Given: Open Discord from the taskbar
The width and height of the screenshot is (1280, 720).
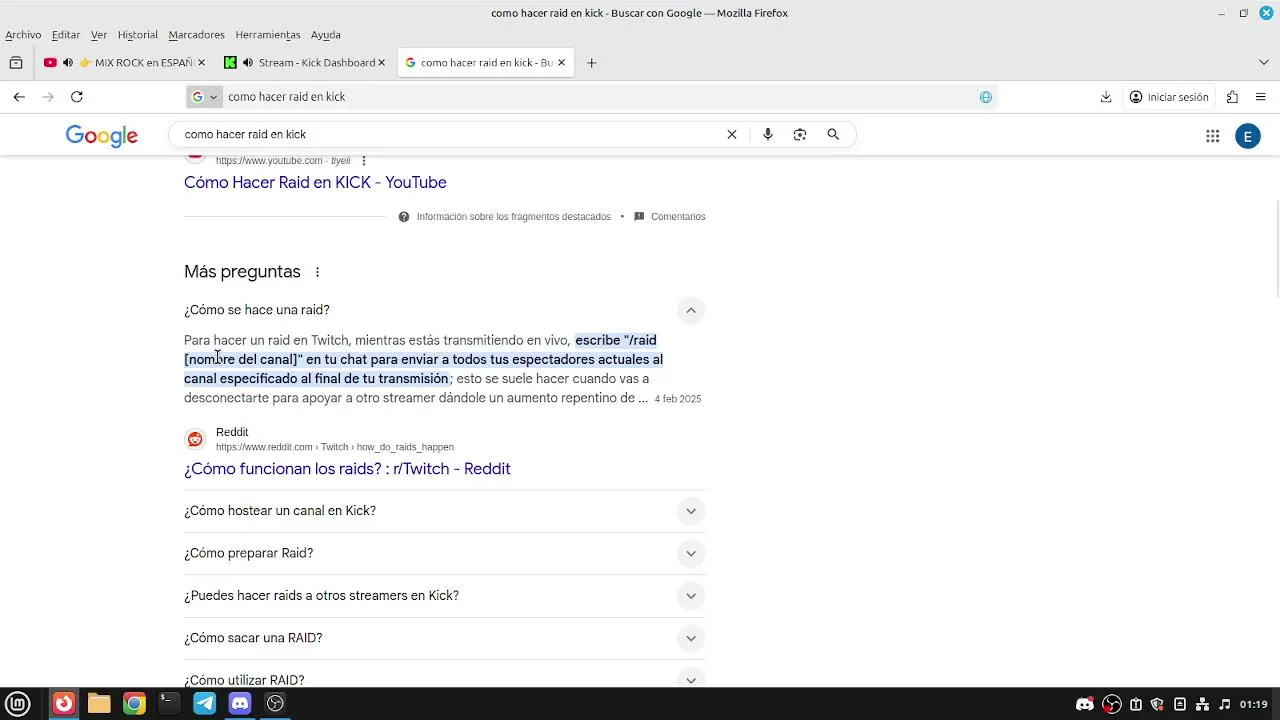Looking at the screenshot, I should (240, 703).
